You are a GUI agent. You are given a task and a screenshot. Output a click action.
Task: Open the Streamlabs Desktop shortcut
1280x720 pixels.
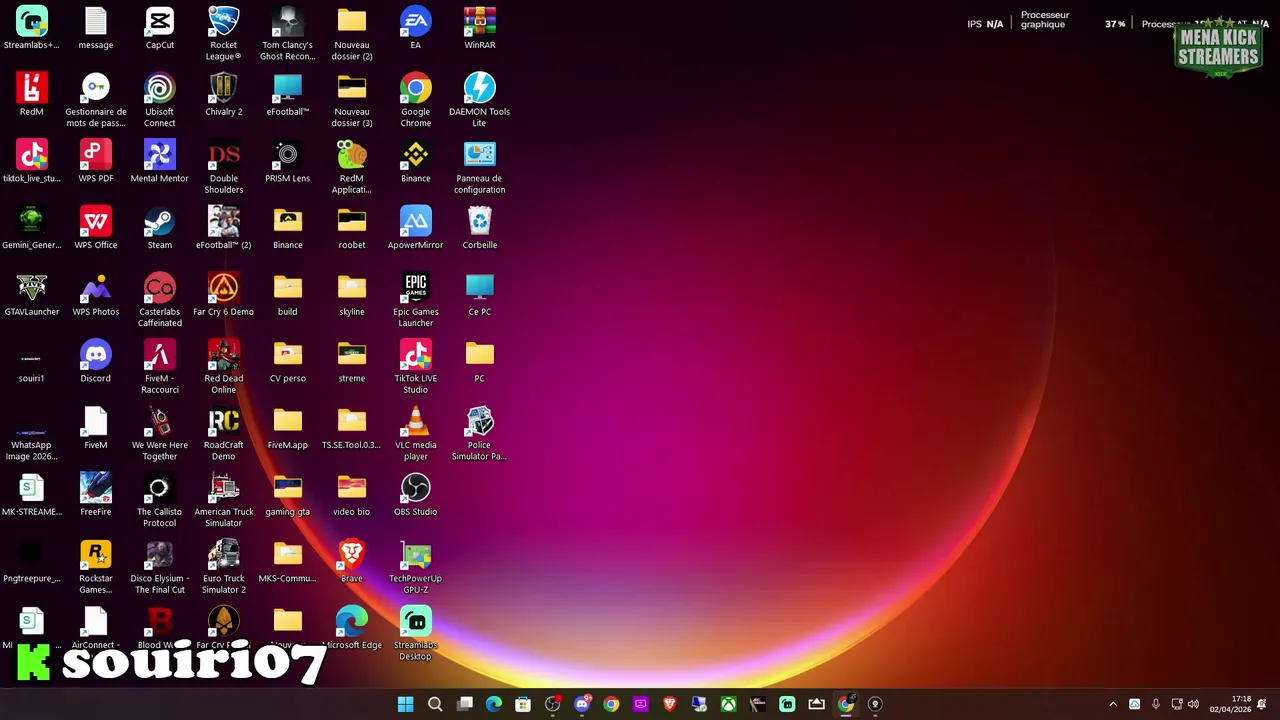pyautogui.click(x=416, y=634)
